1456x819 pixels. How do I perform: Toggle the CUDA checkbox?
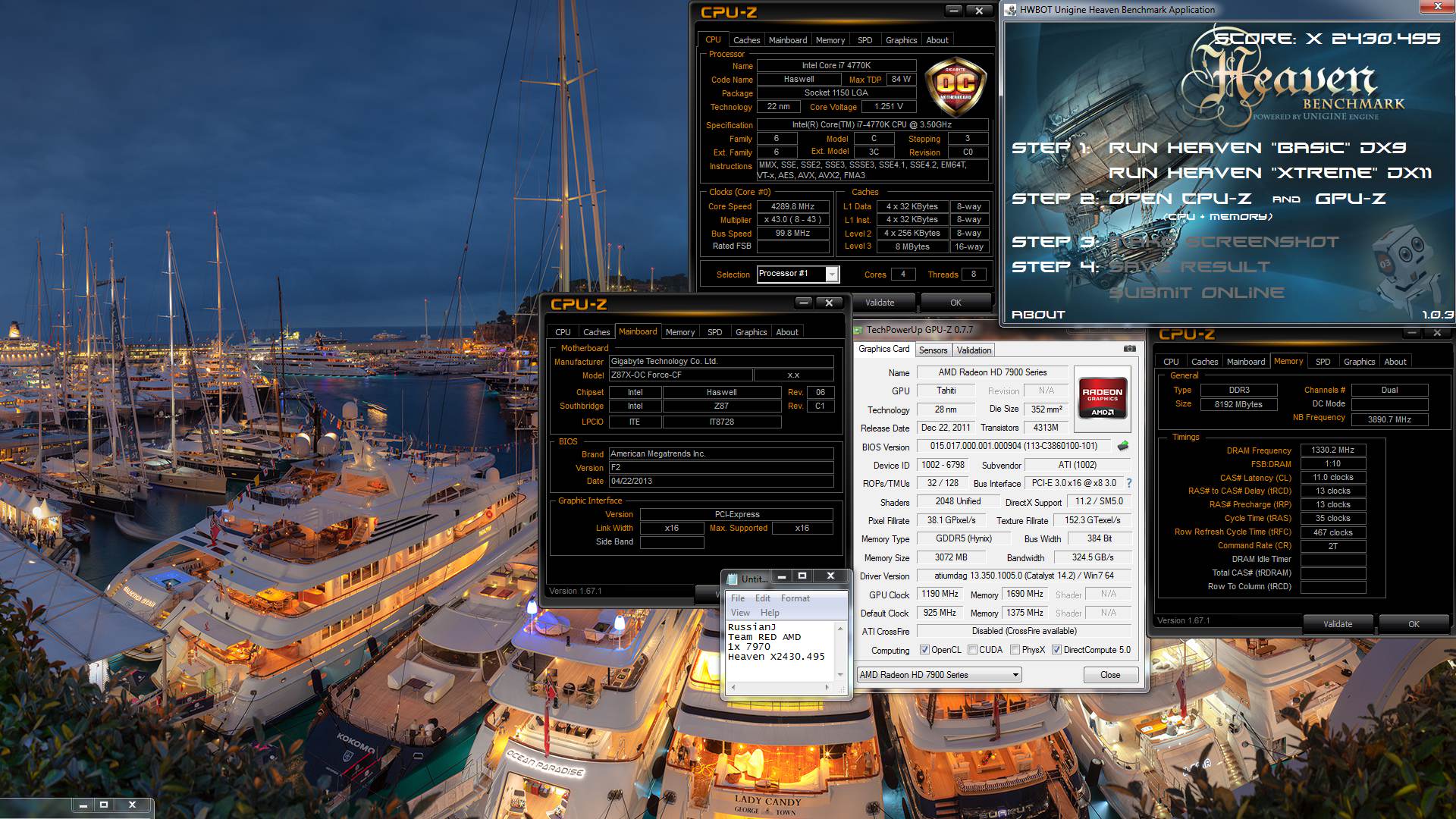point(972,650)
